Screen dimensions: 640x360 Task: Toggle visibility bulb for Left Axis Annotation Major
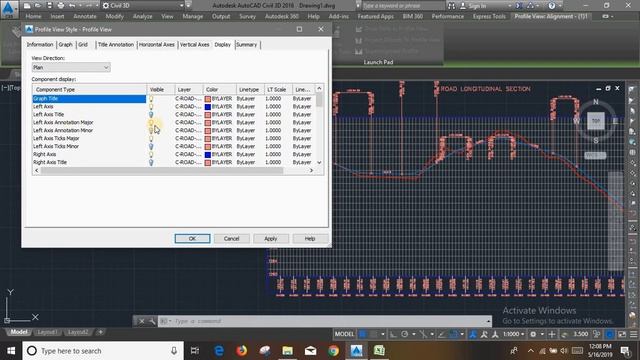pyautogui.click(x=151, y=122)
